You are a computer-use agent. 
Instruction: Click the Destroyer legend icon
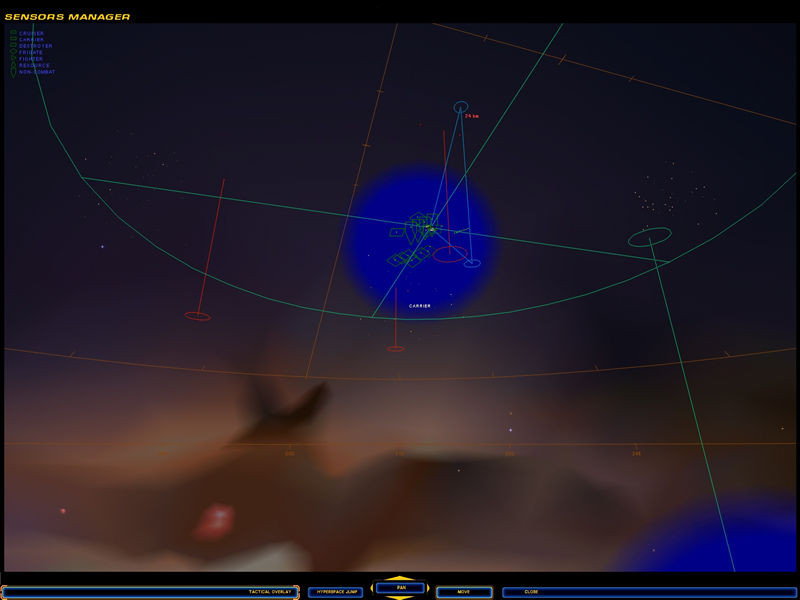[14, 45]
